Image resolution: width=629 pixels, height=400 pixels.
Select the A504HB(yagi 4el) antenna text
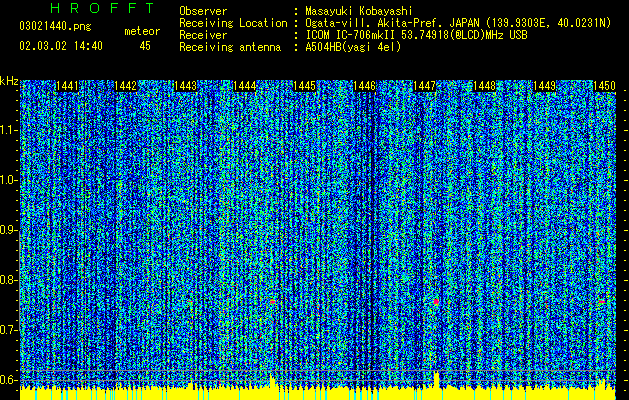(353, 48)
